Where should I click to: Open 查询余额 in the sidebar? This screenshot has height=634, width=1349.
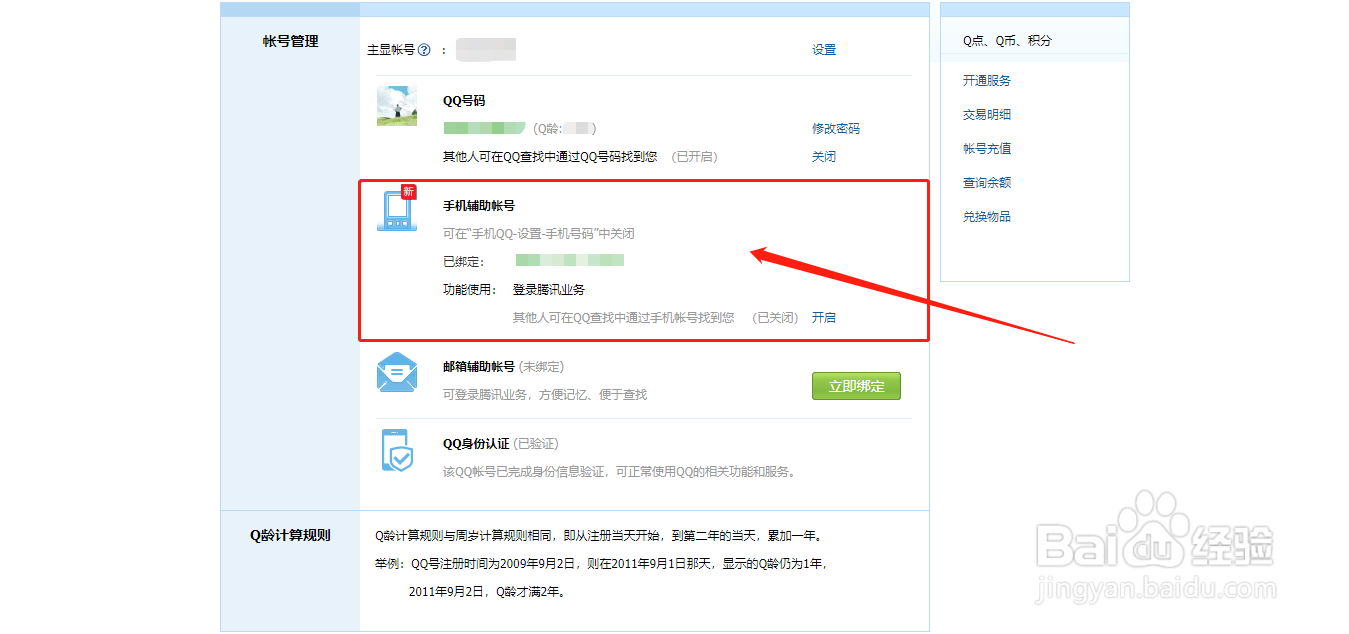(987, 183)
